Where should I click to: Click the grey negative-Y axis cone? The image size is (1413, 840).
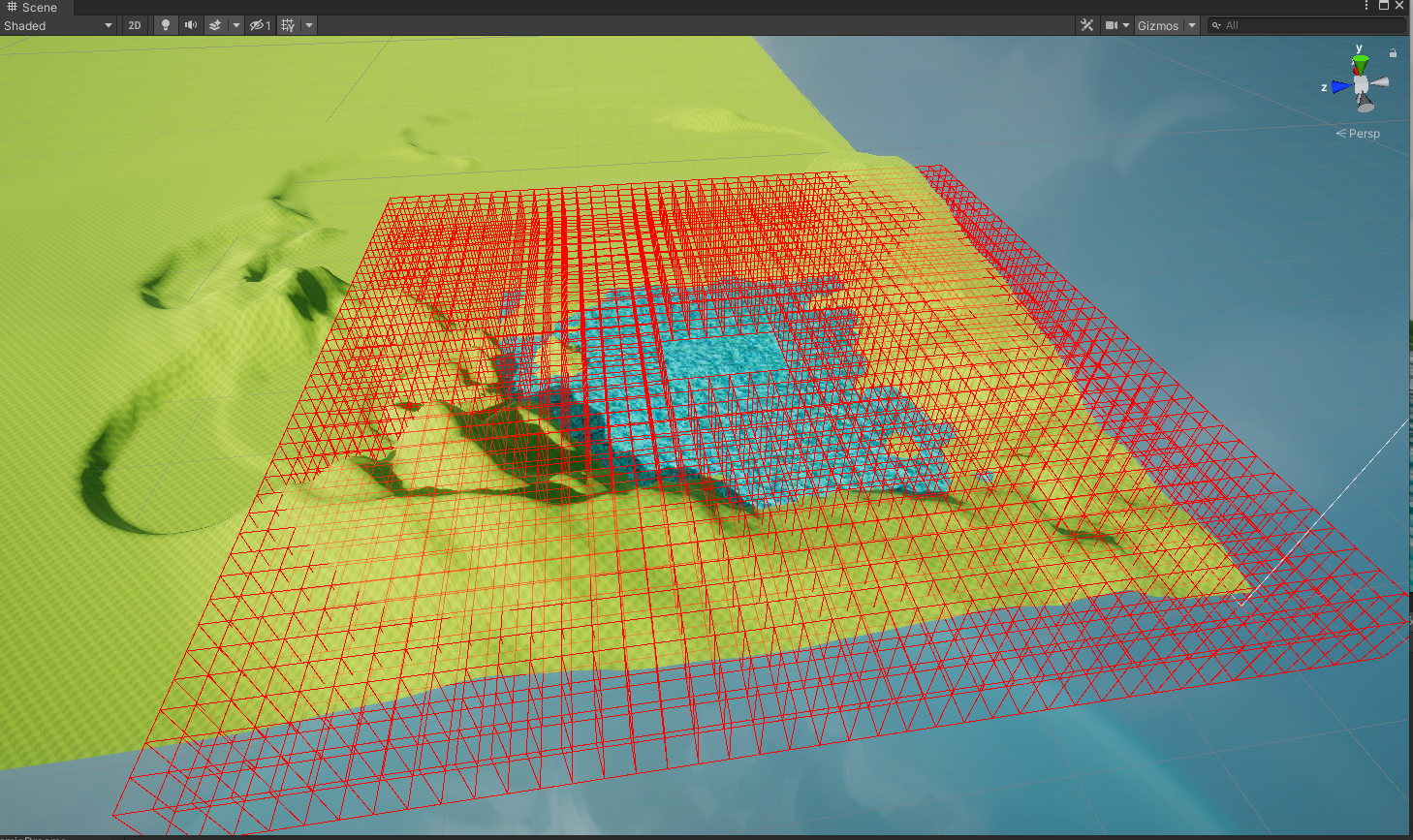1365,104
